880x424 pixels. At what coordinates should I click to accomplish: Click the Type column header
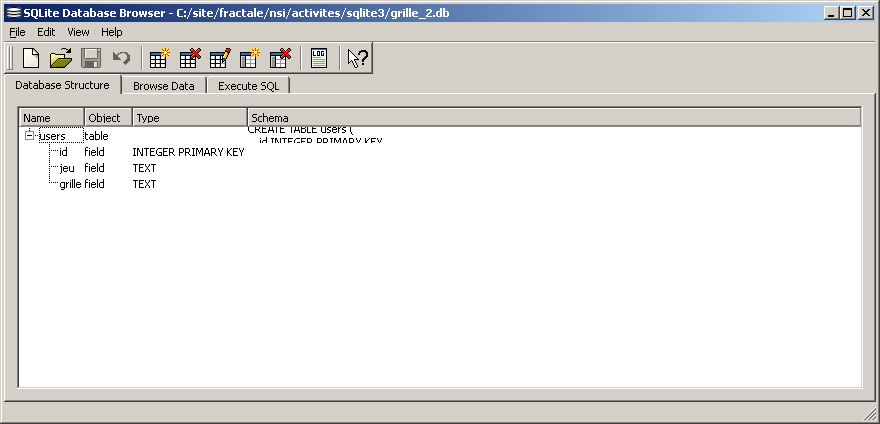(190, 117)
